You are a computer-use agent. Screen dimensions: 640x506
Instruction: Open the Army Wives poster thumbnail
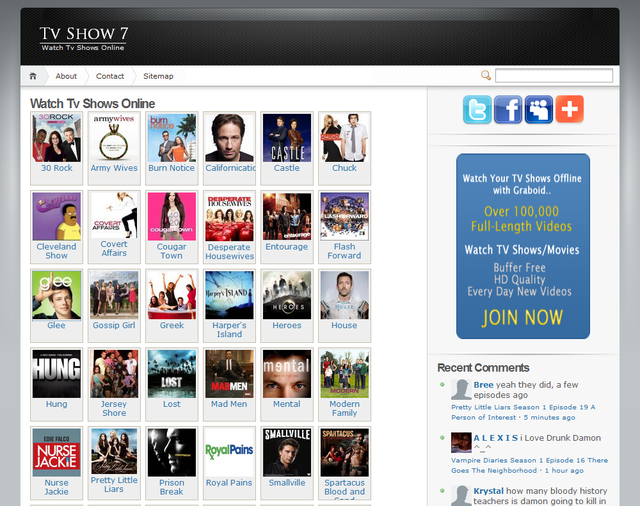coord(114,138)
